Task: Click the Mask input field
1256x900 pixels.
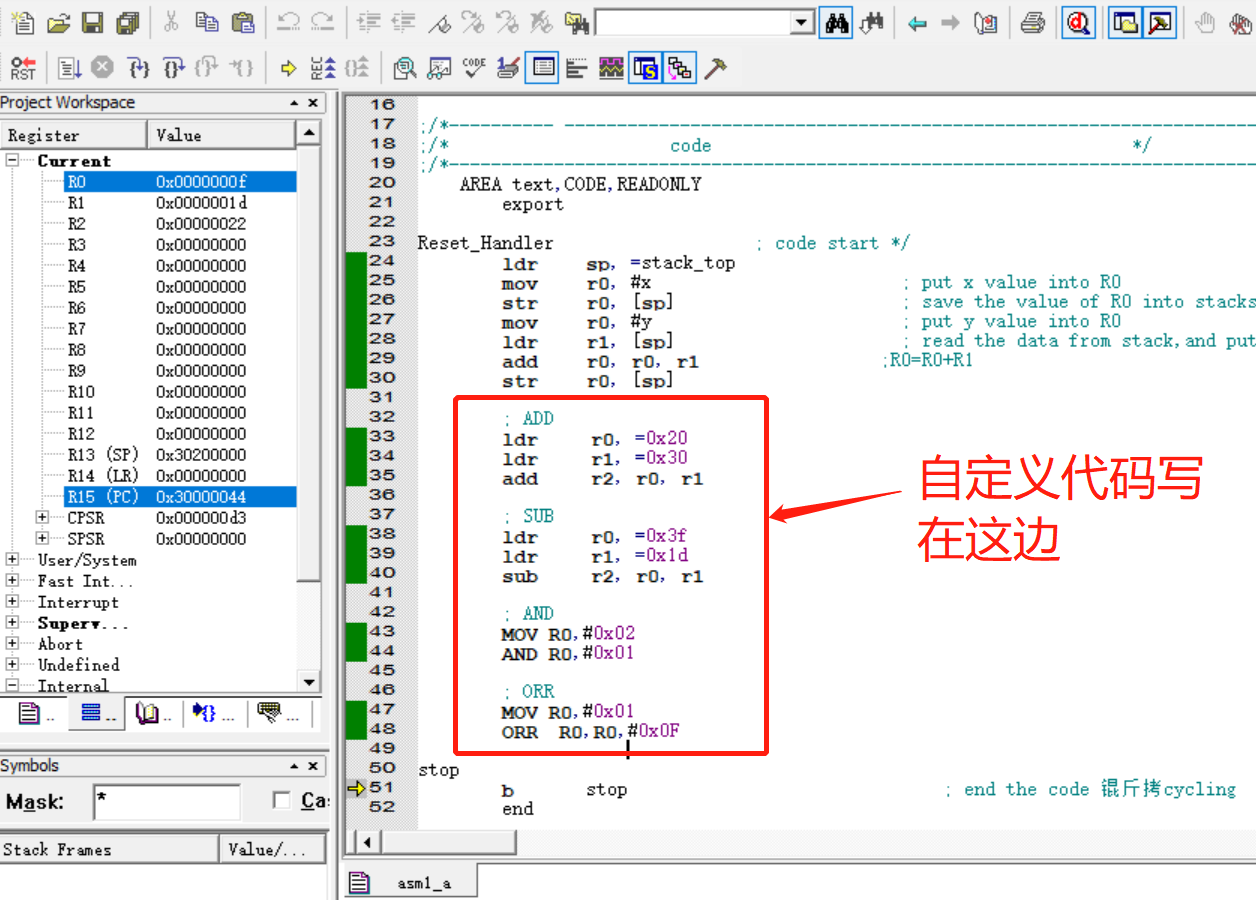Action: point(166,802)
